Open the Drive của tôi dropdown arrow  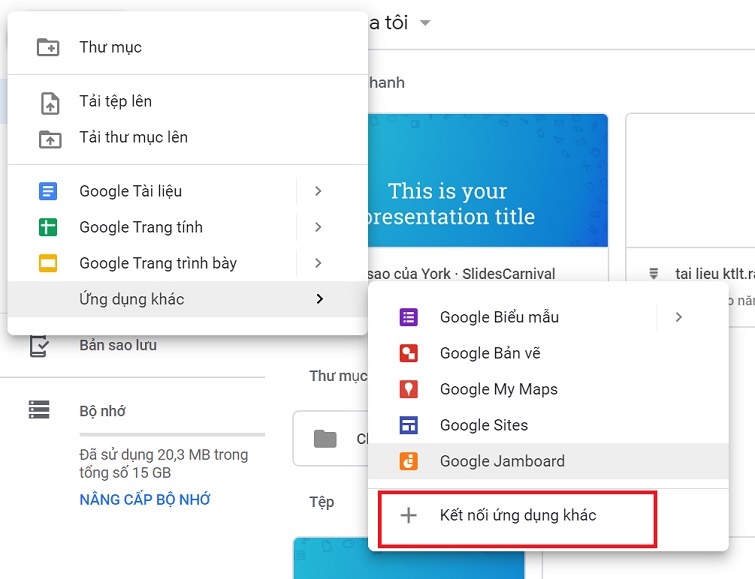[425, 23]
